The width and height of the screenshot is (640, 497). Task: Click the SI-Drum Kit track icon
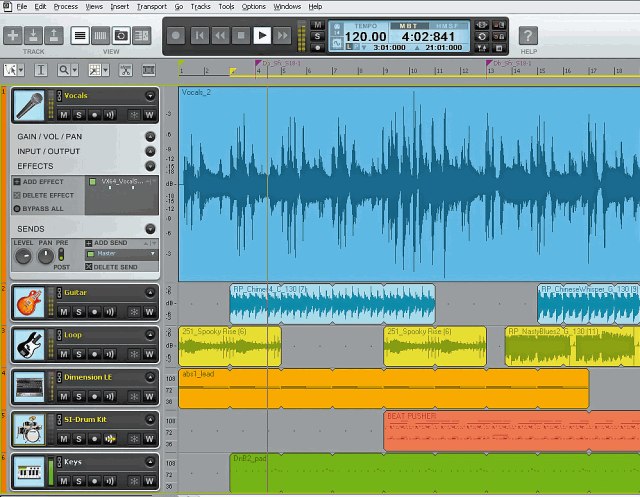(29, 429)
